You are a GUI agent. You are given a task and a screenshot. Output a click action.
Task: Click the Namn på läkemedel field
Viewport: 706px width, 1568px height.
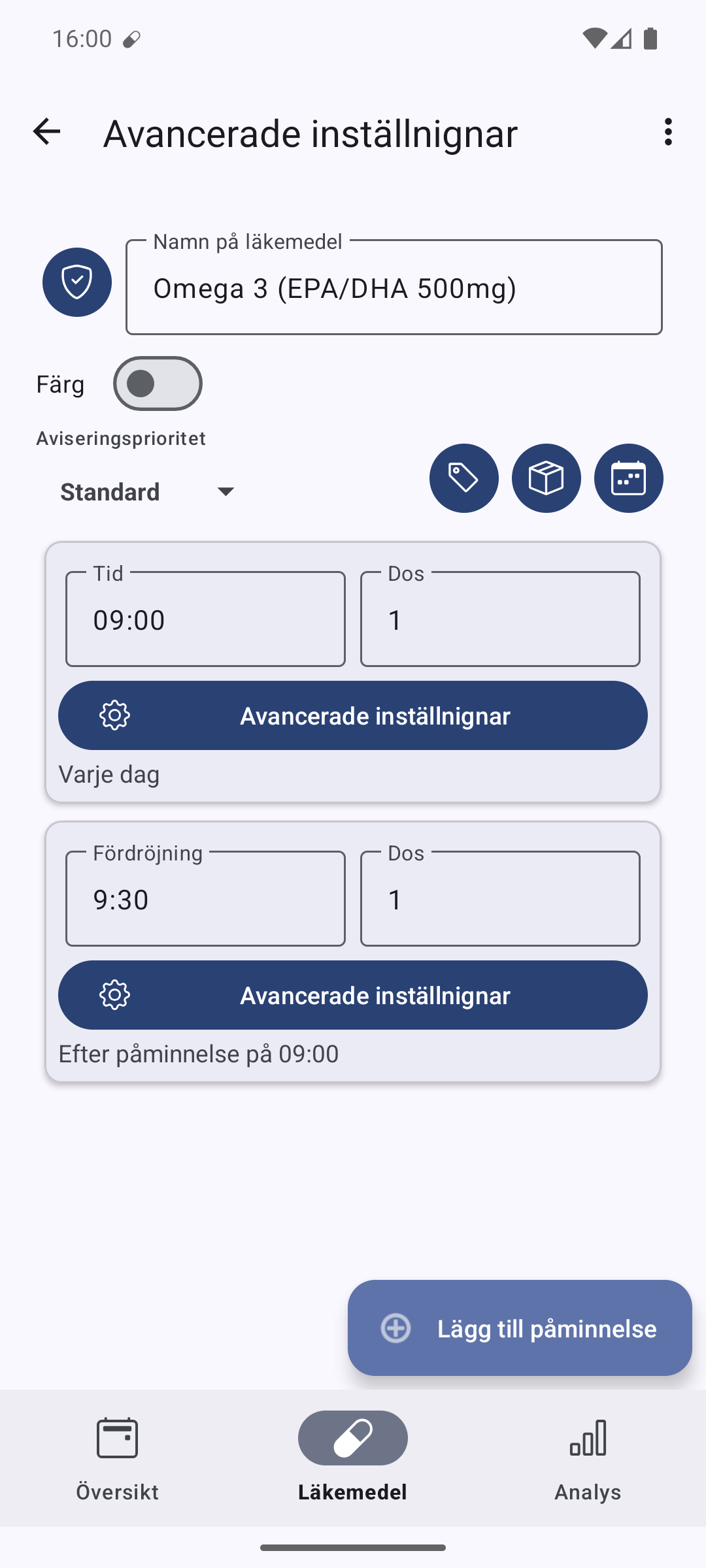[394, 287]
